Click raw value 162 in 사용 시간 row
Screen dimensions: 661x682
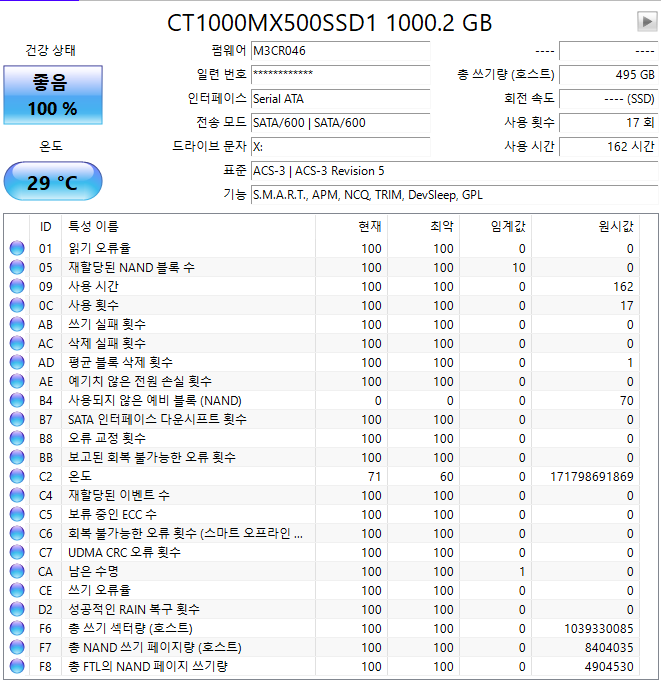(623, 287)
